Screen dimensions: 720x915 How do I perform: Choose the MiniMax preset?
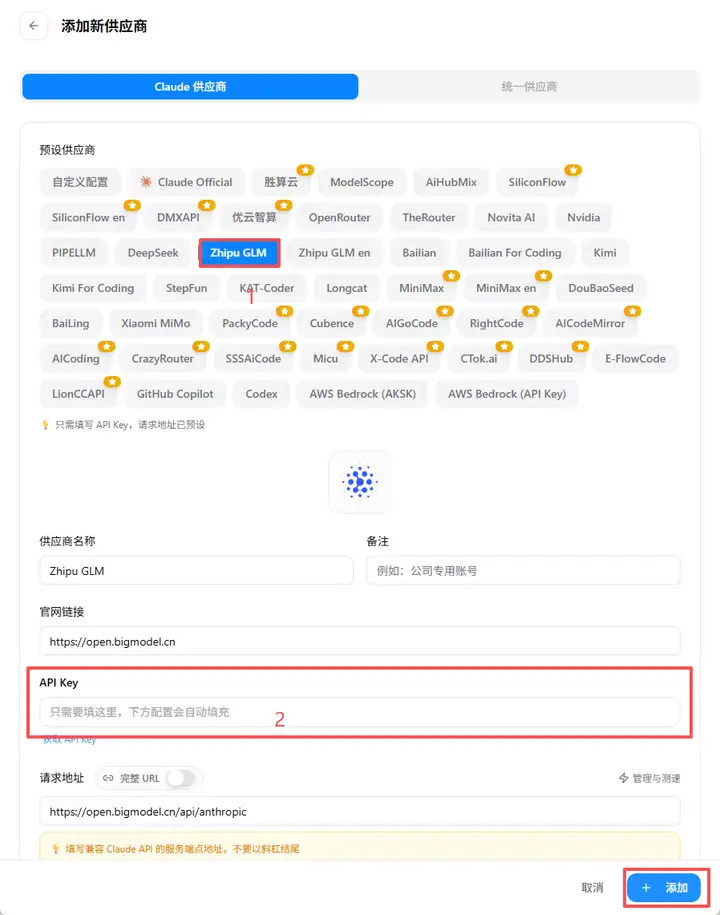421,288
